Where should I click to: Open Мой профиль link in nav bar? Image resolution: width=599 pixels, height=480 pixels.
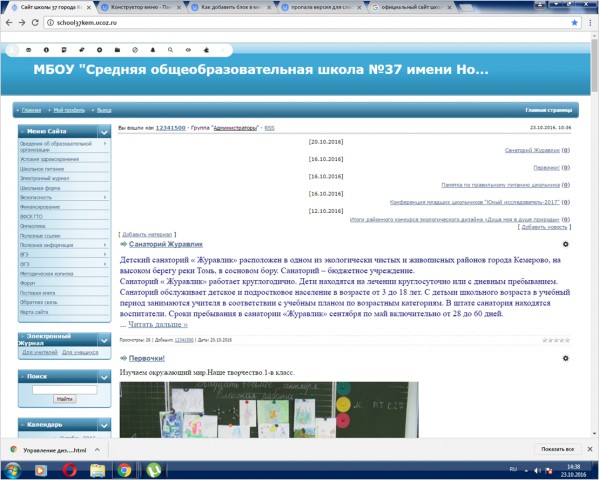coord(69,110)
